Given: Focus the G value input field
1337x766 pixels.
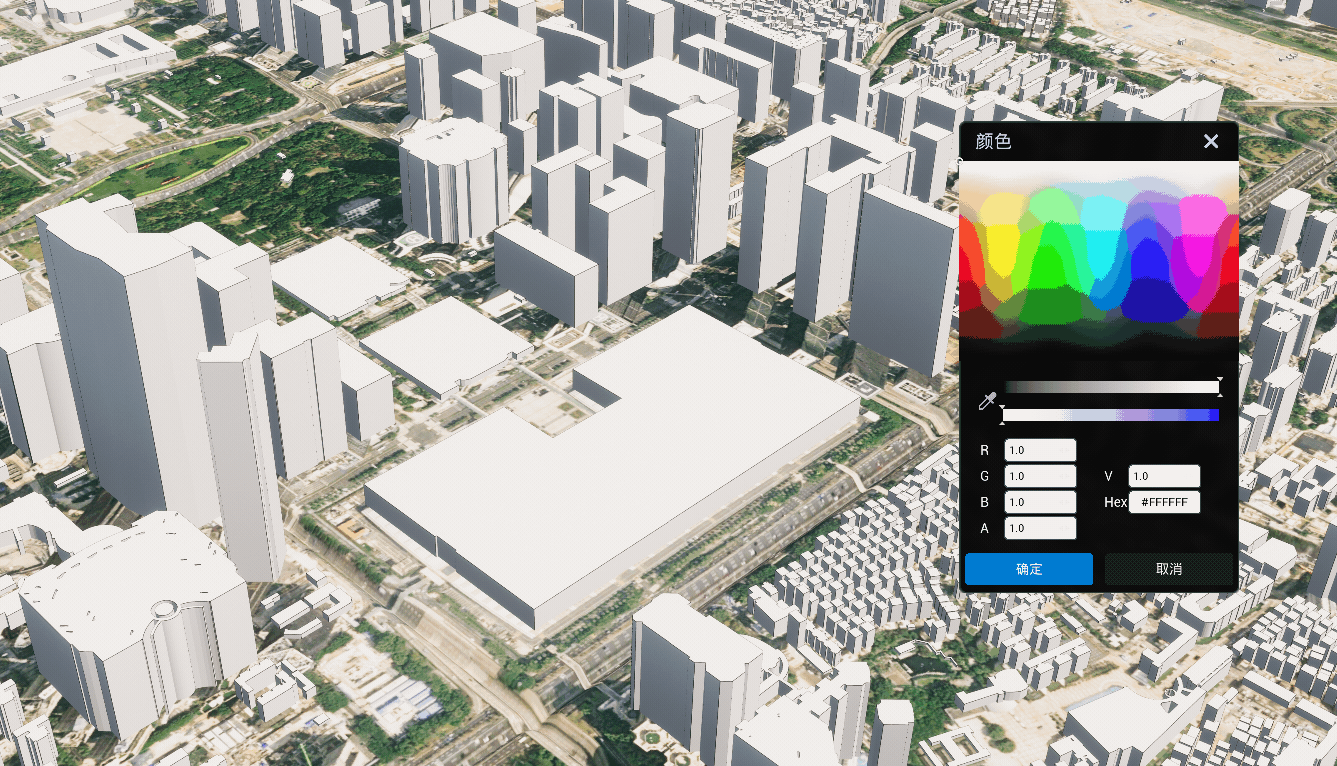Looking at the screenshot, I should coord(1040,476).
